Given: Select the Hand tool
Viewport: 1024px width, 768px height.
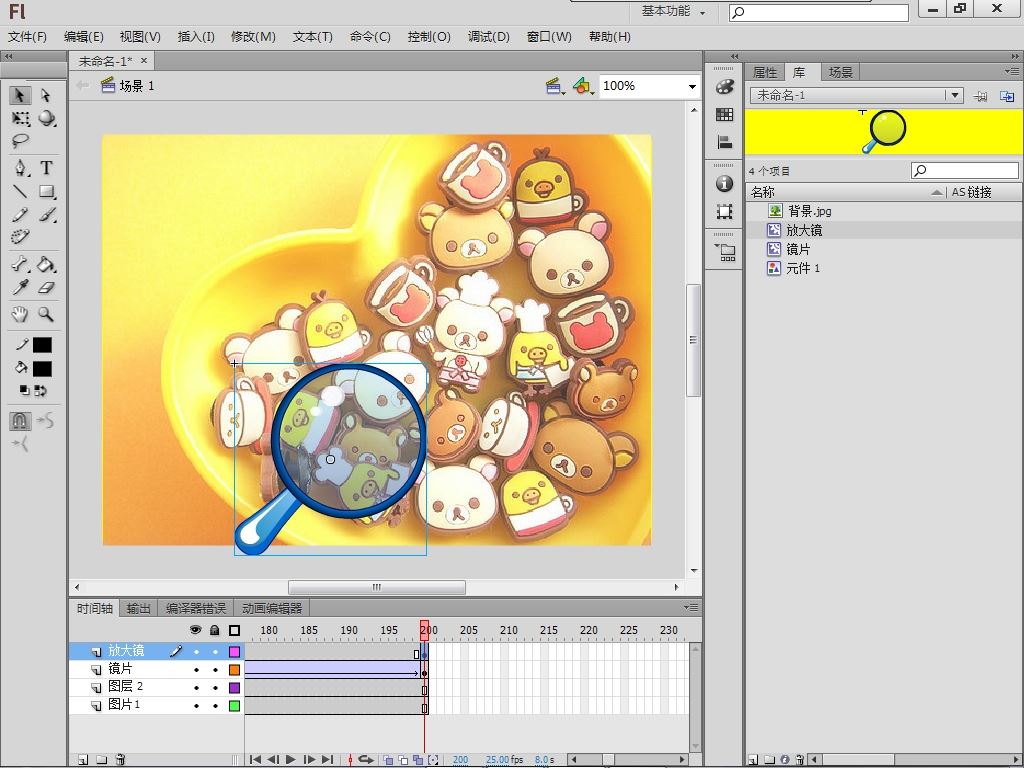Looking at the screenshot, I should pyautogui.click(x=20, y=314).
